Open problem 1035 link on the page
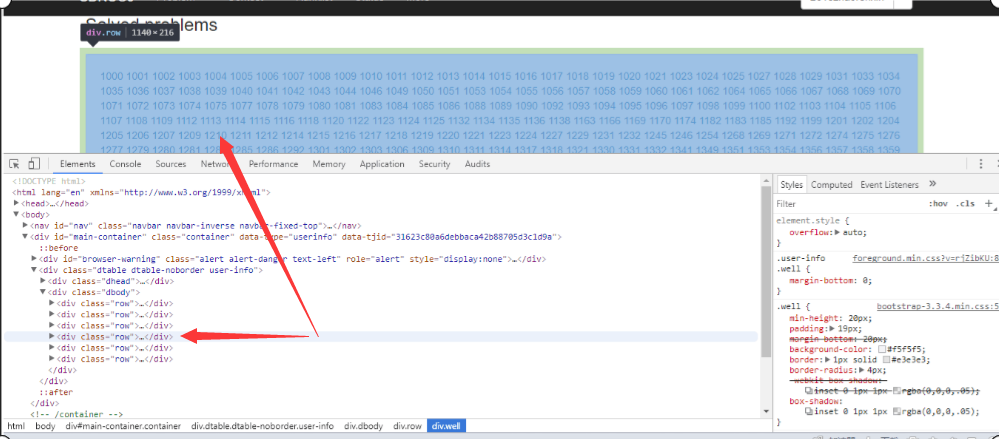Image resolution: width=999 pixels, height=439 pixels. click(x=111, y=91)
